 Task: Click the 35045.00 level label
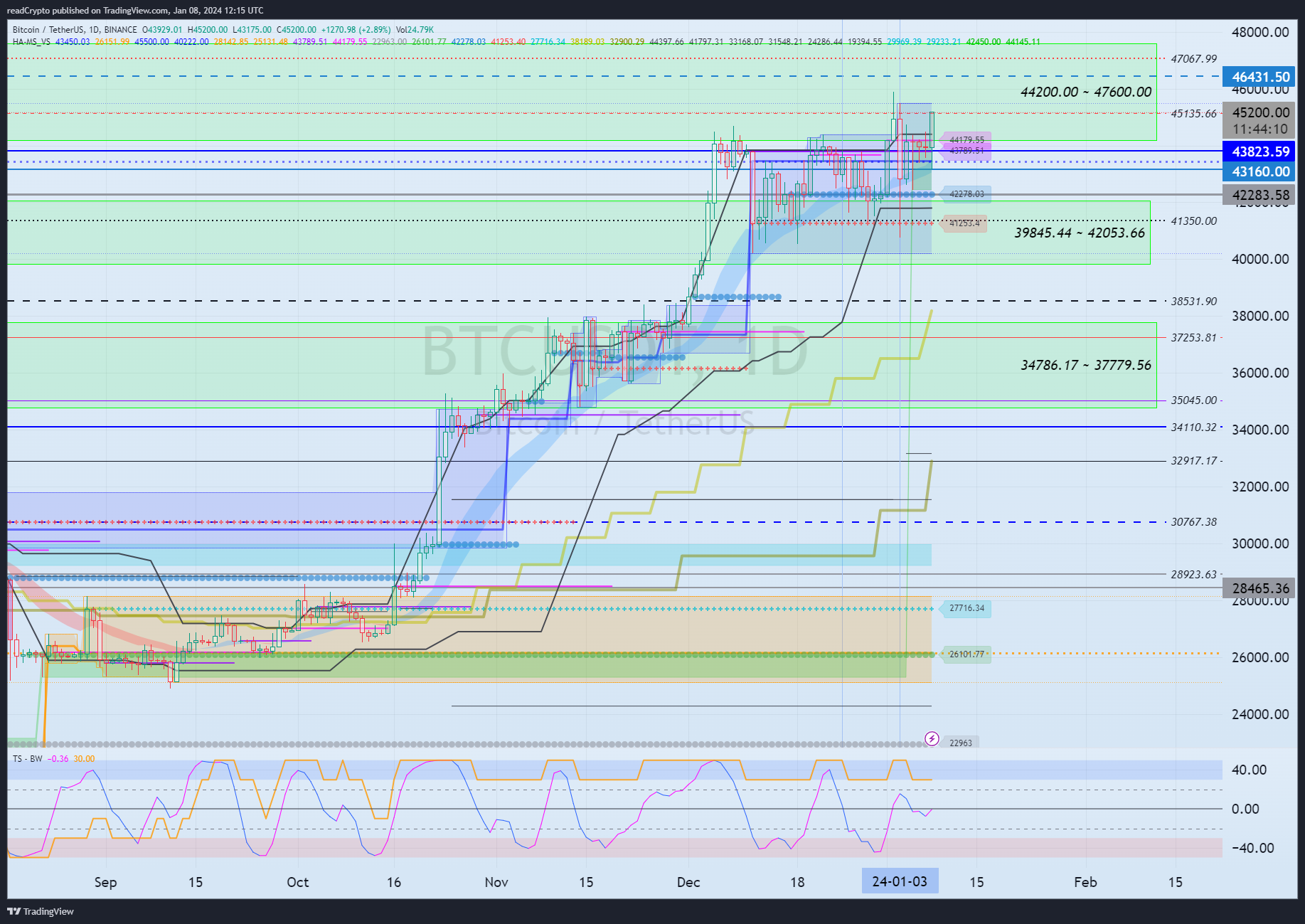click(1194, 400)
